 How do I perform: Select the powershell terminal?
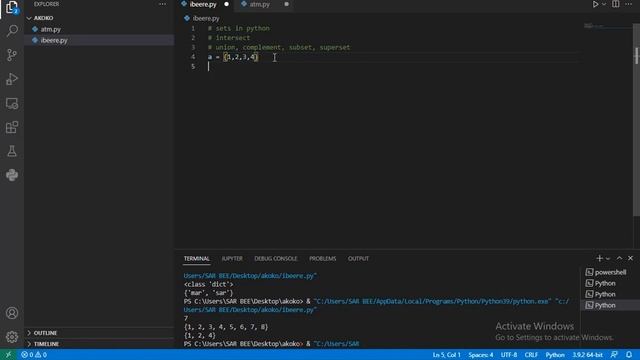(610, 272)
